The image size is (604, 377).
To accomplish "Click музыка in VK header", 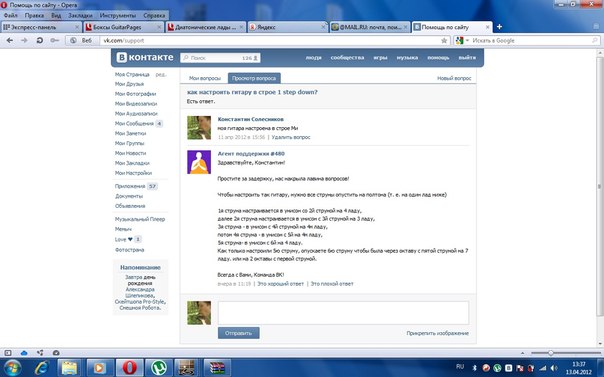I will tap(407, 57).
